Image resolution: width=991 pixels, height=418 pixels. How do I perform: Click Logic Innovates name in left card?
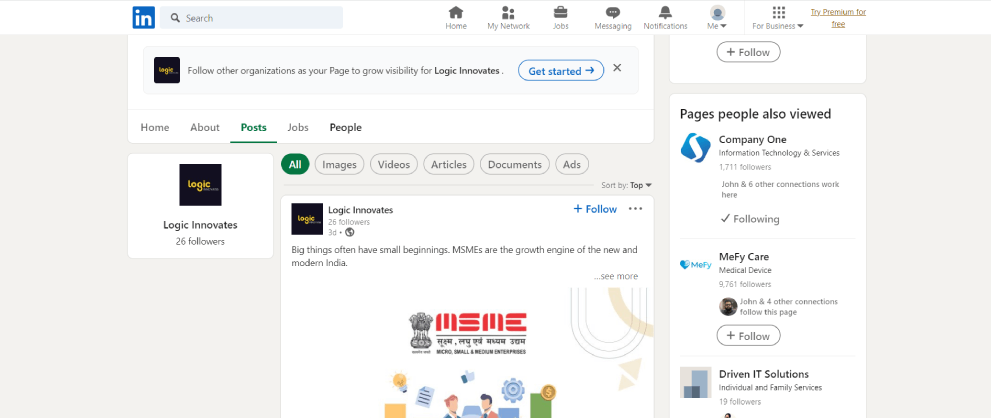200,224
